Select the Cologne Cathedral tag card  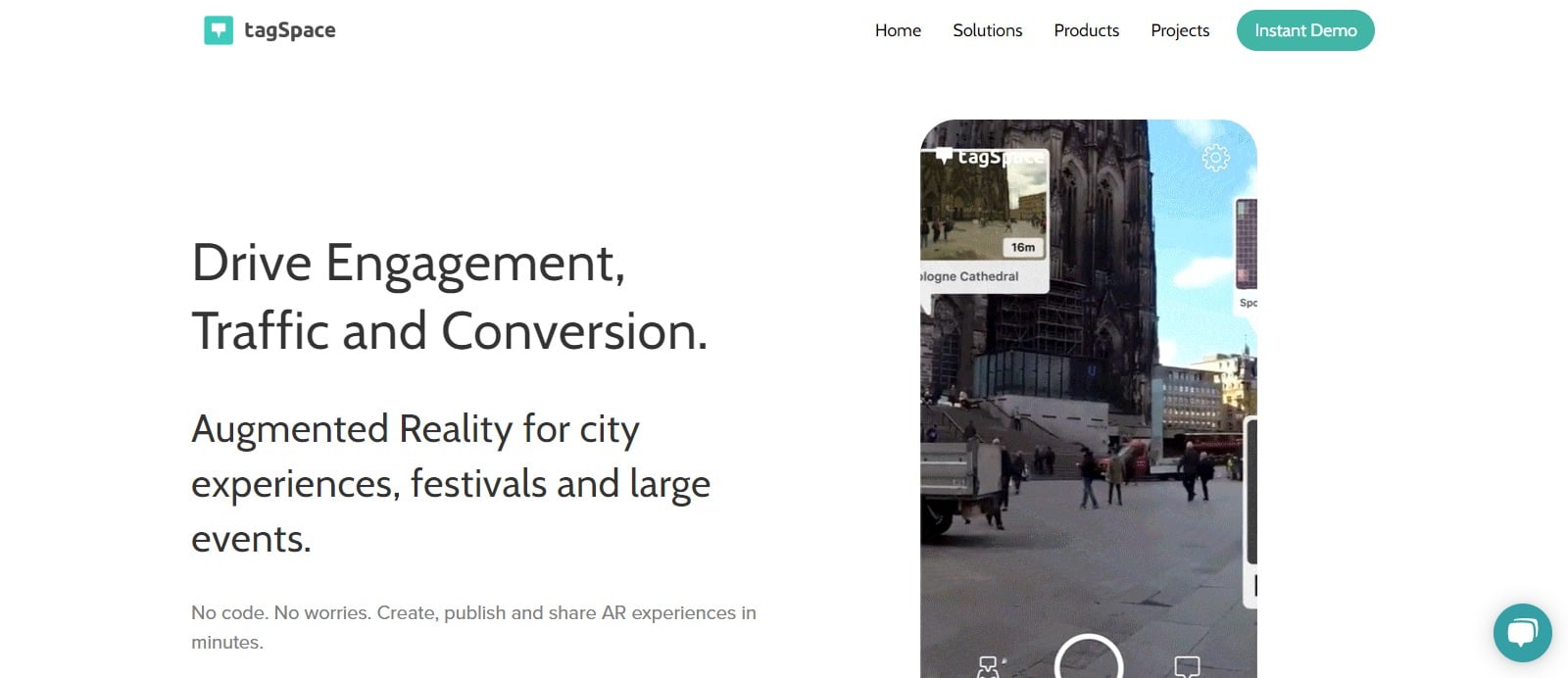click(984, 221)
